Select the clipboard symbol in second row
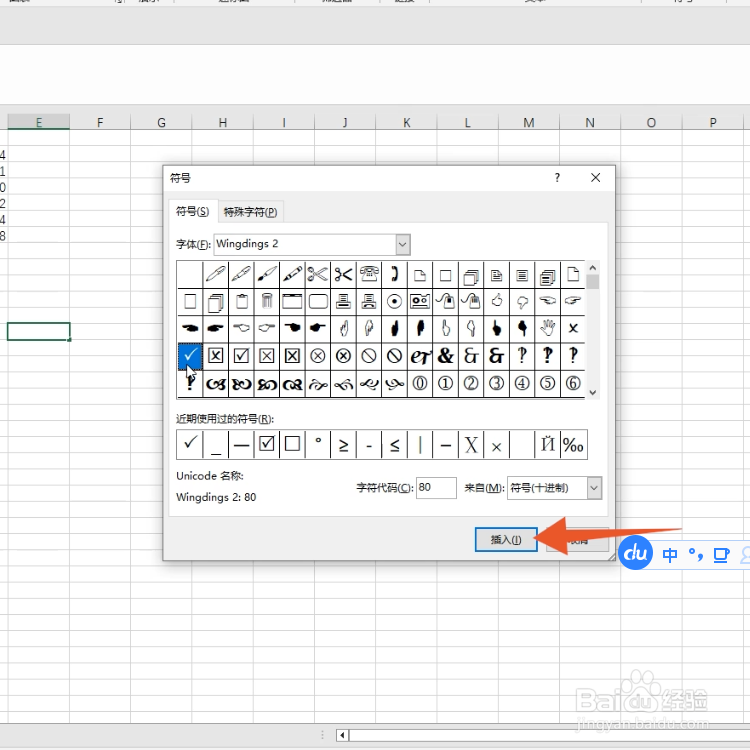The image size is (750, 750). point(241,301)
